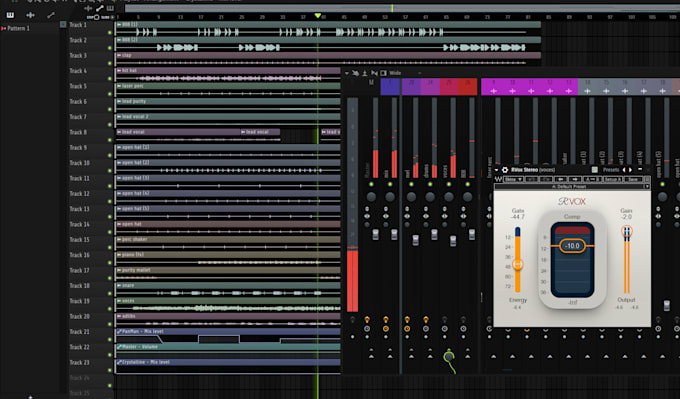680x399 pixels.
Task: Mute the master mixer track green LED
Action: click(x=371, y=184)
